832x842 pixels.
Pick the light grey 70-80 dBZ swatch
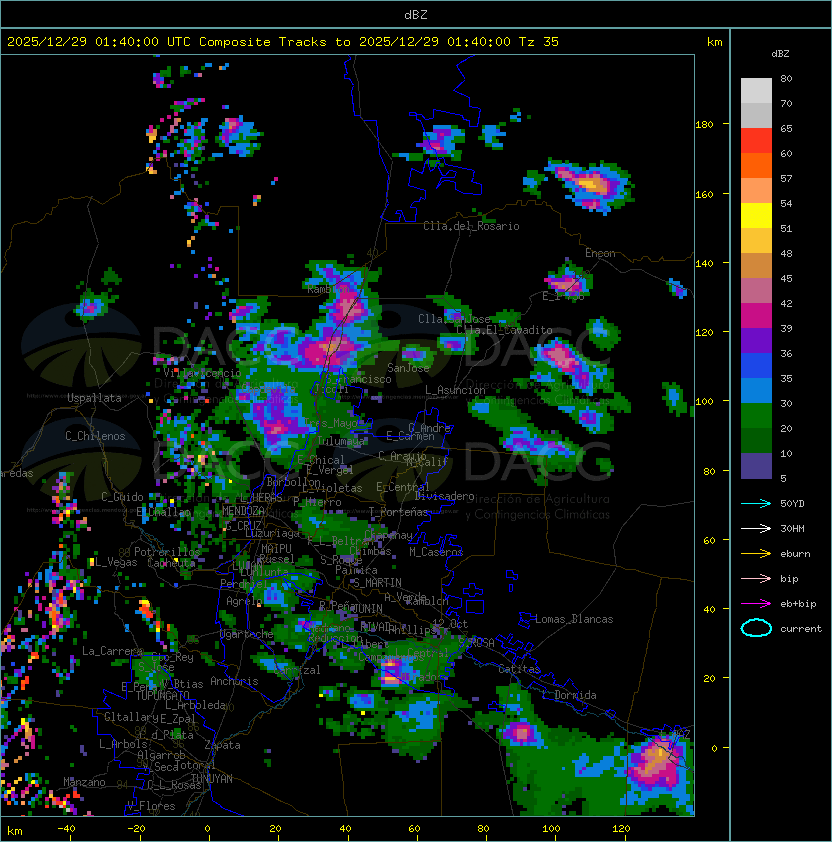point(756,90)
